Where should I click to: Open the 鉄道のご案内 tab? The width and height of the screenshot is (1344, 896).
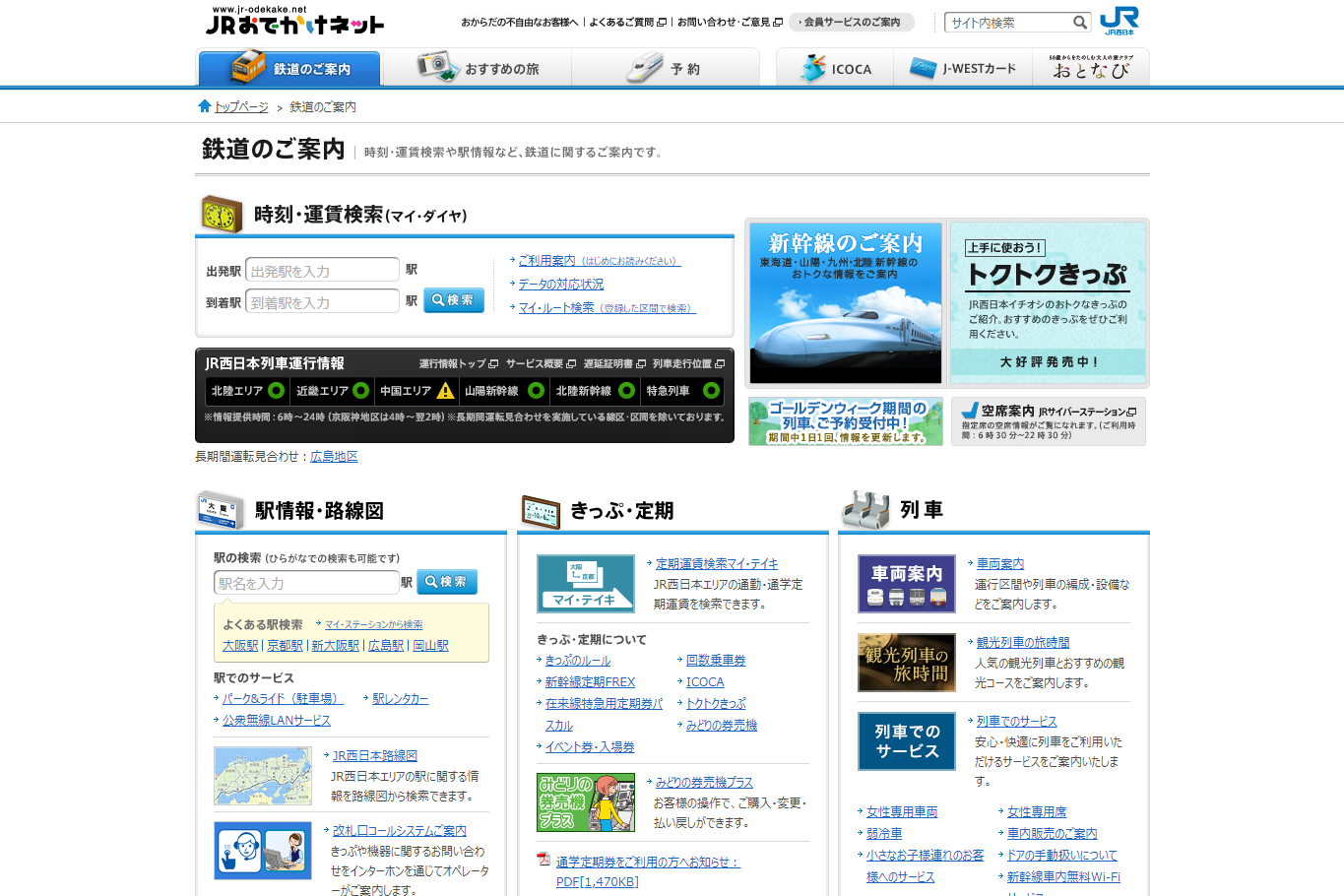289,68
